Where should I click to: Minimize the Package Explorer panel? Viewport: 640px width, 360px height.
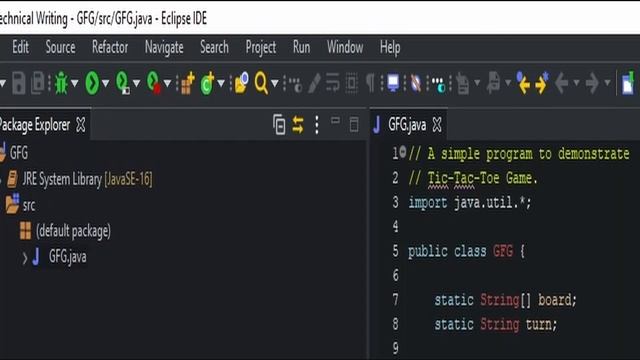pos(336,120)
